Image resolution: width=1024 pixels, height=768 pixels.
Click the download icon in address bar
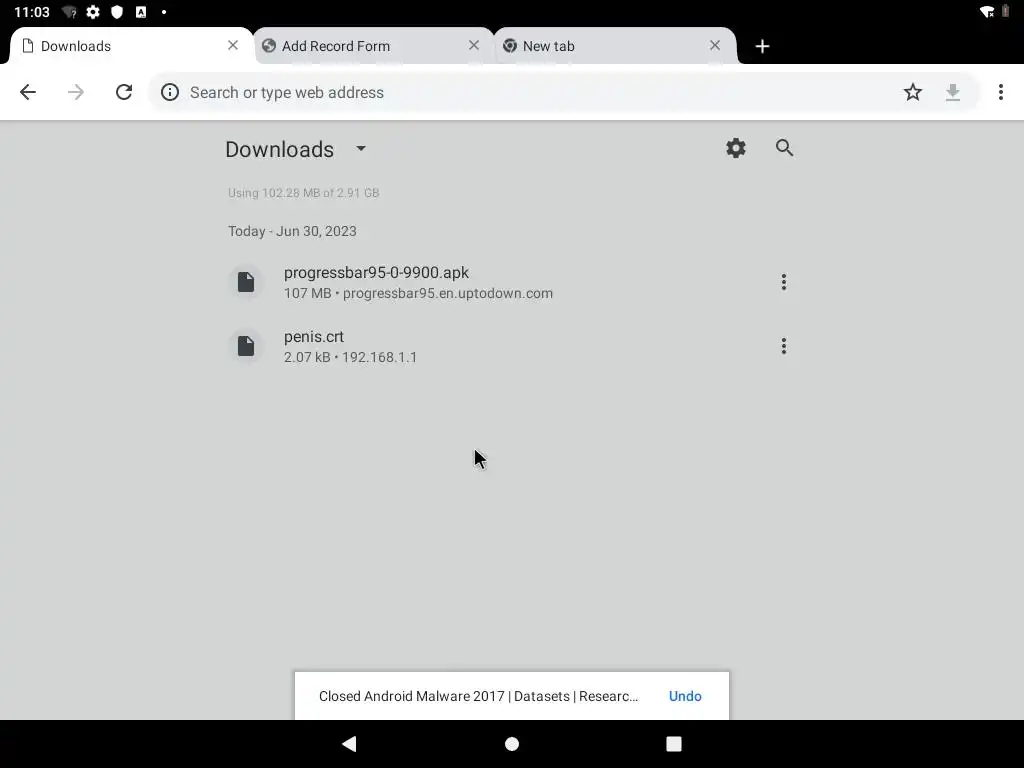click(x=953, y=92)
